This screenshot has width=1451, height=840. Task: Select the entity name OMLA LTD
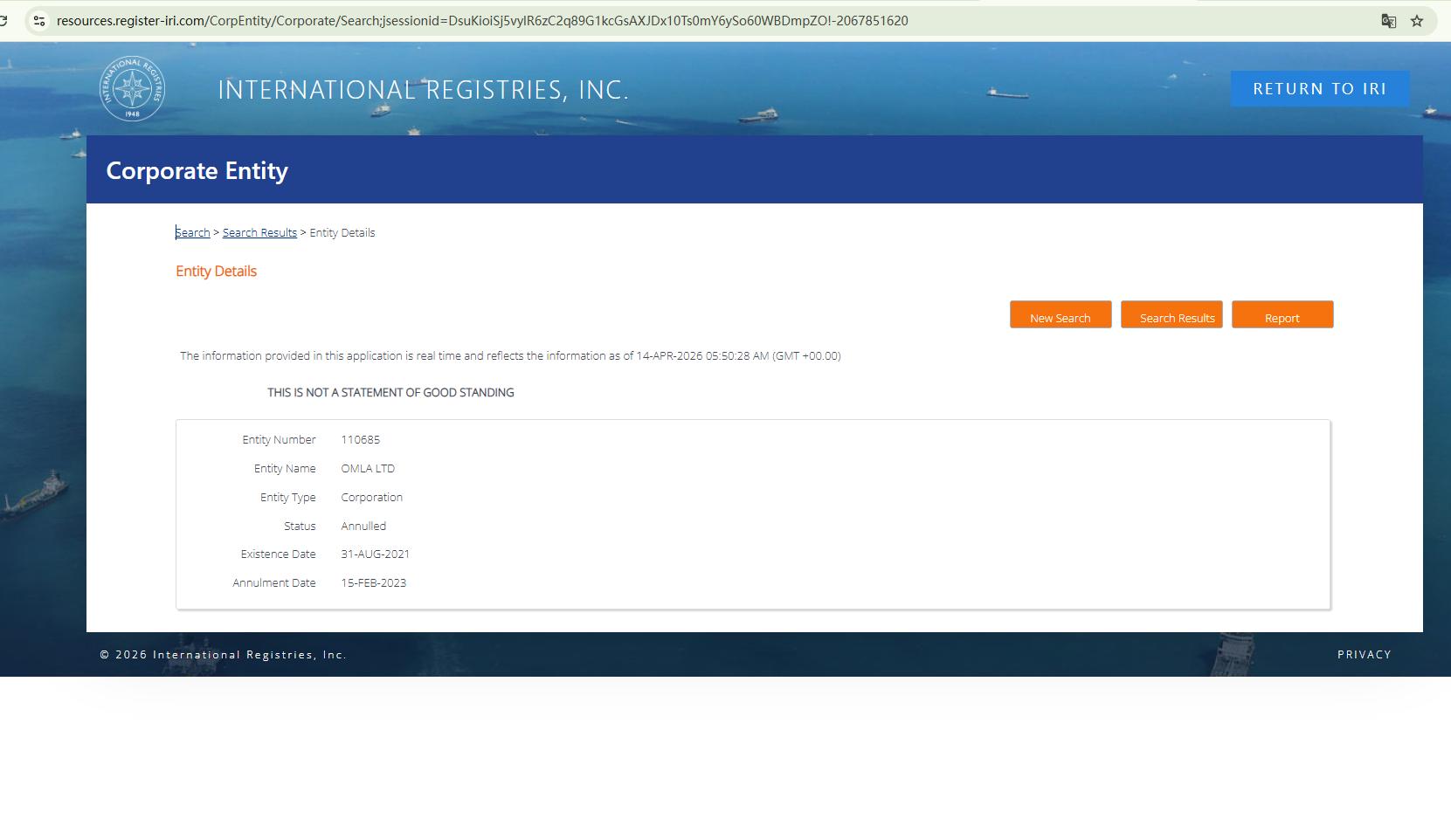point(368,468)
